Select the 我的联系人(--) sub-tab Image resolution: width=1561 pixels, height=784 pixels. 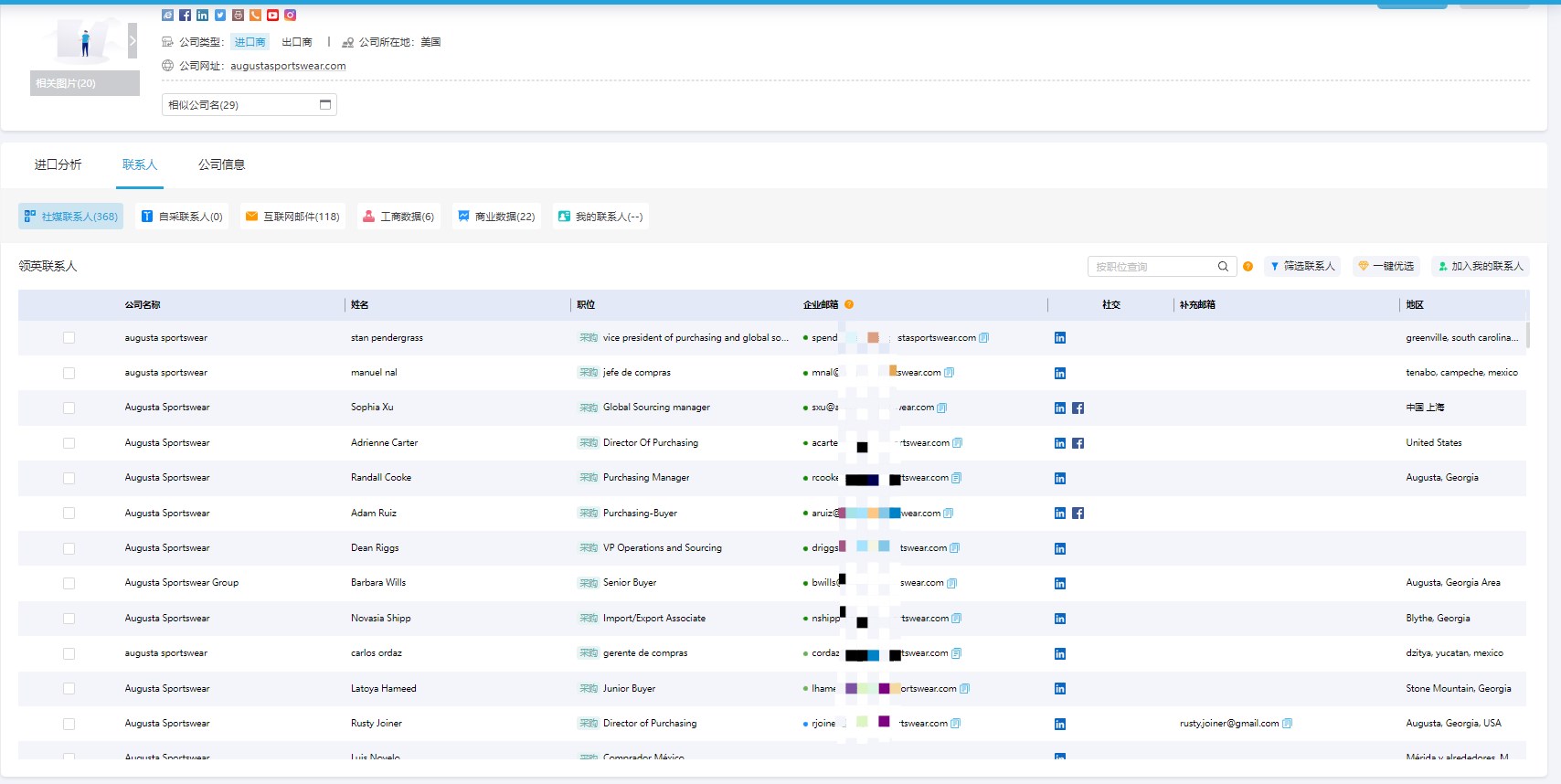pyautogui.click(x=600, y=217)
